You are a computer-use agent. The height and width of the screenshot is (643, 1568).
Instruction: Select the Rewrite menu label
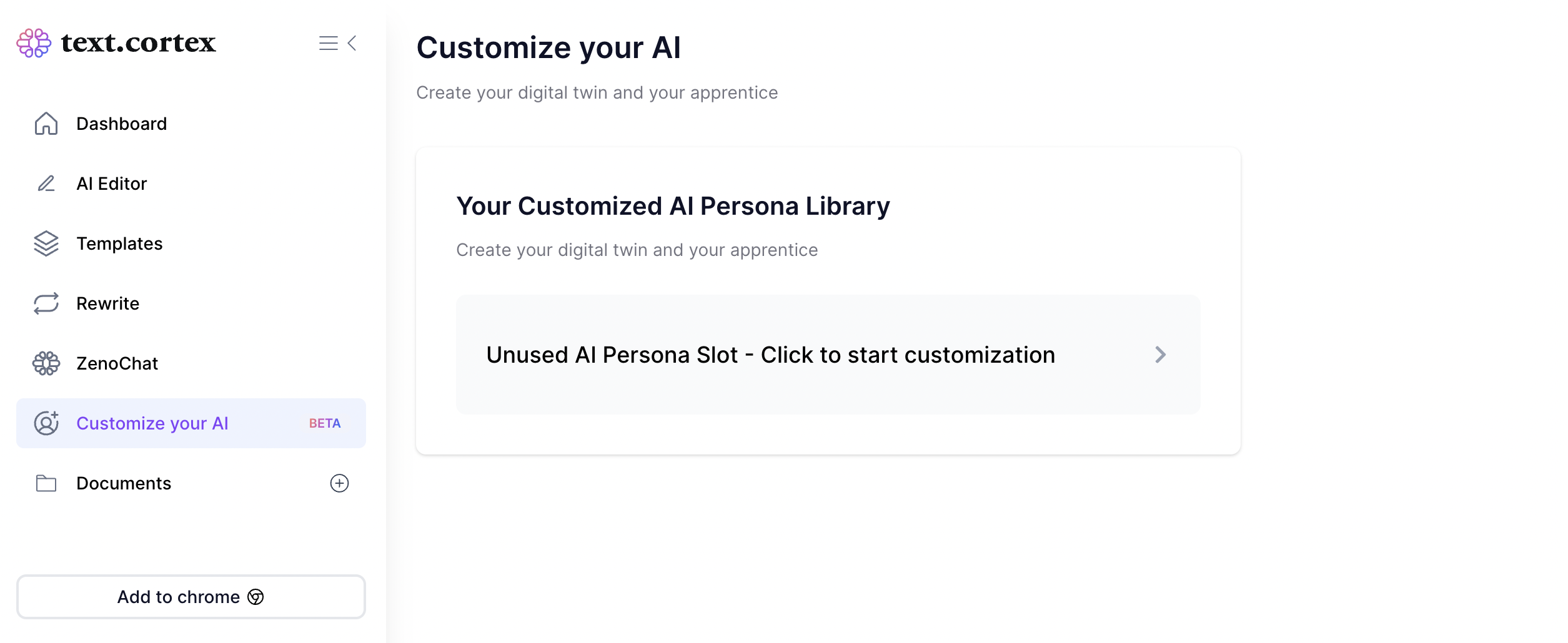point(107,303)
